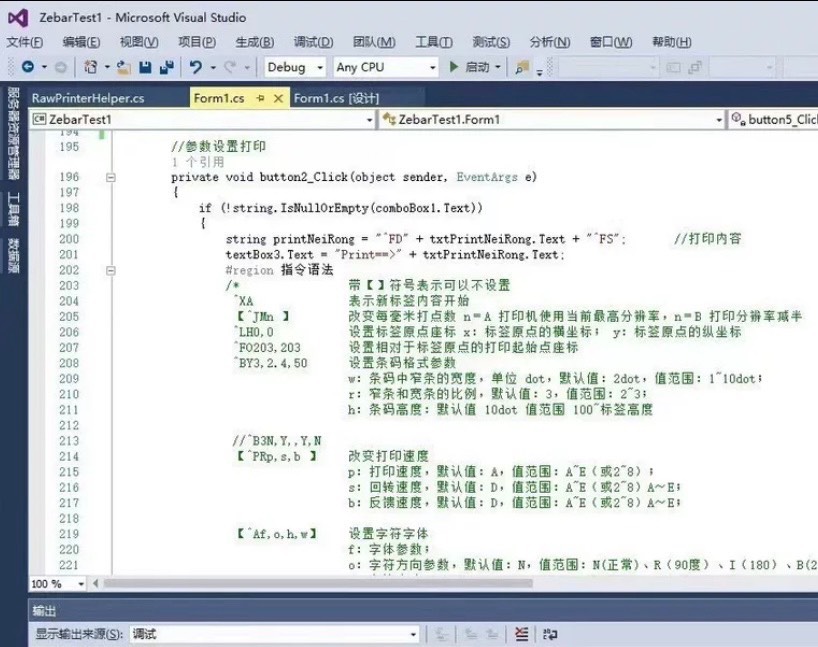818x647 pixels.
Task: Open the Debug configuration dropdown
Action: (295, 67)
